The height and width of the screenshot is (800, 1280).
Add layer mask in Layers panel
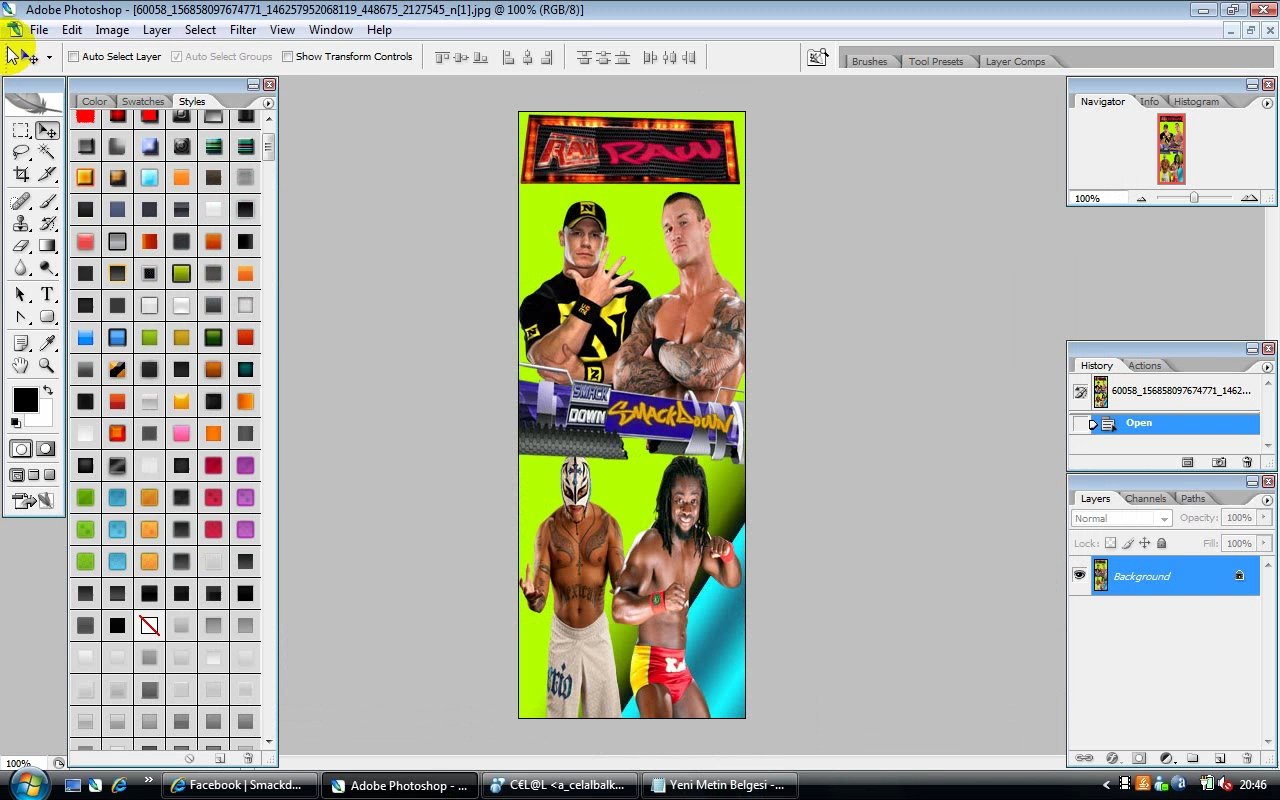point(1139,758)
